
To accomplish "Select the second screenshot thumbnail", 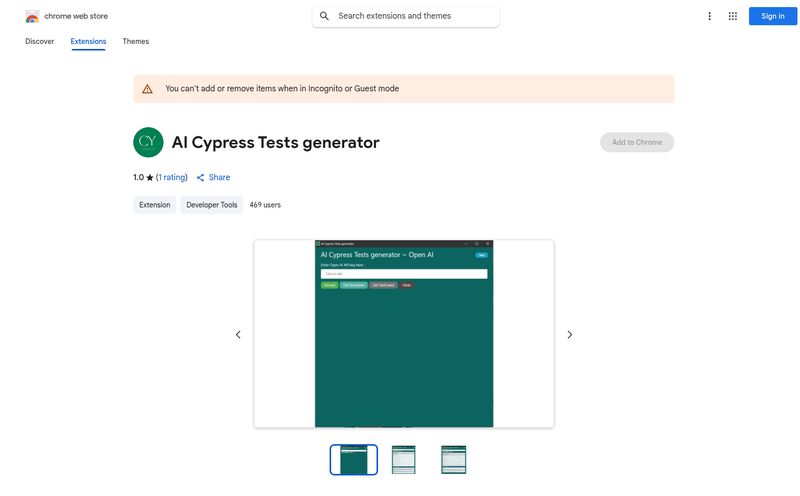I will [404, 460].
